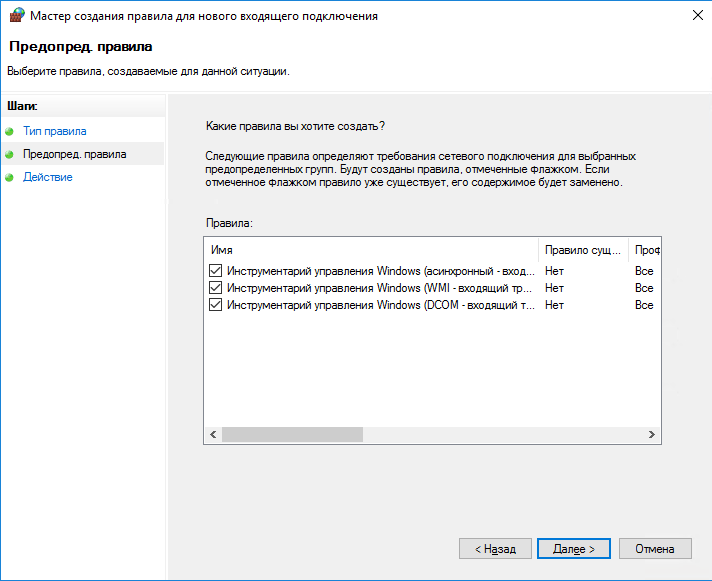Click the "Проф..." column header
This screenshot has height=581, width=712.
[x=645, y=249]
